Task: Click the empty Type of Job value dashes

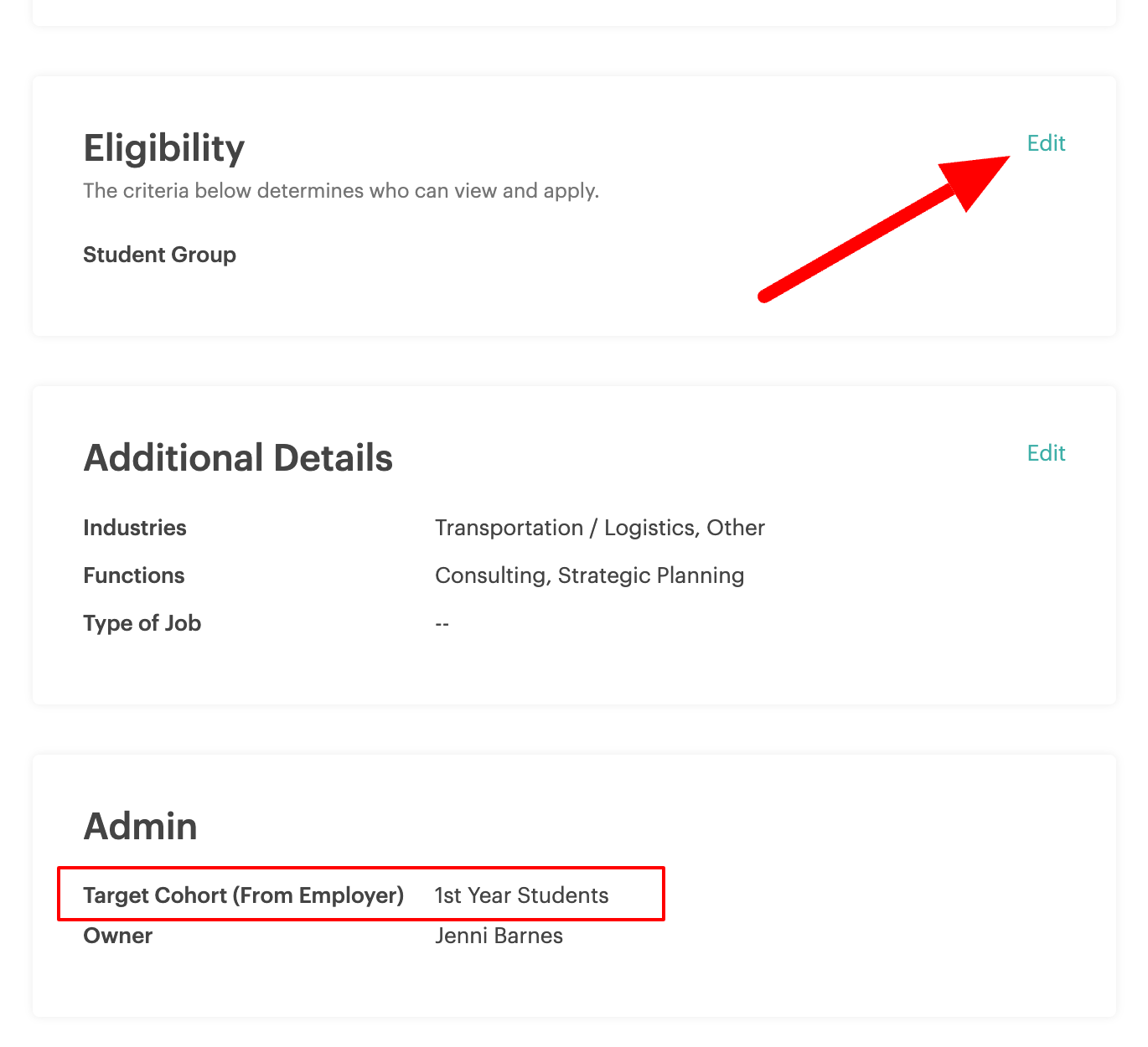Action: pyautogui.click(x=442, y=624)
